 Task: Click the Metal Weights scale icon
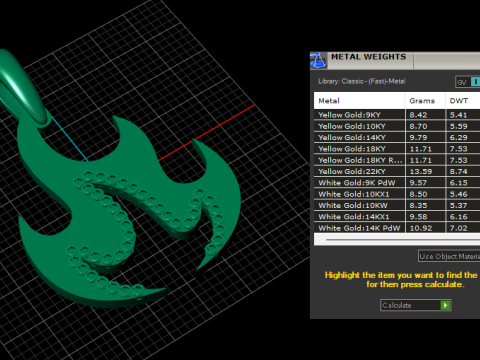[x=318, y=60]
